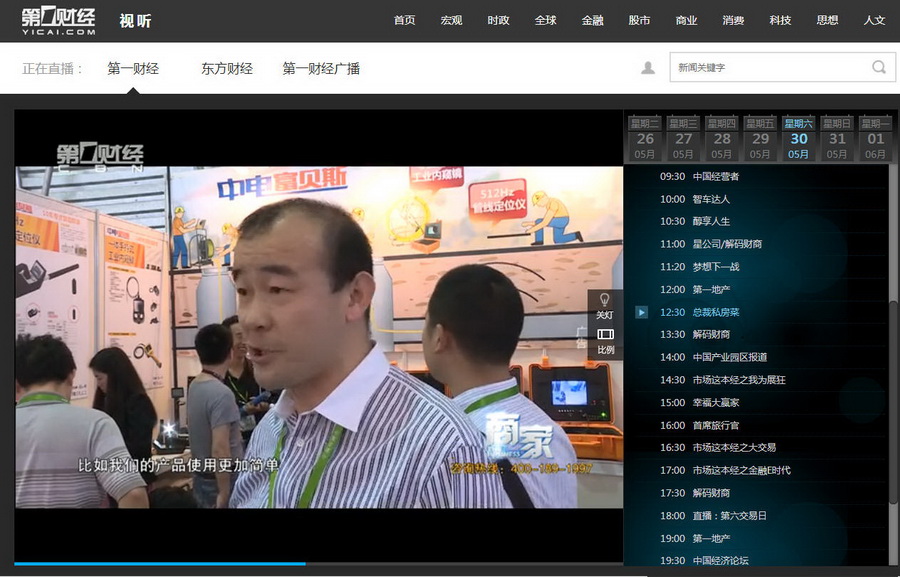Click the video progress bar
900x577 pixels.
[x=319, y=564]
